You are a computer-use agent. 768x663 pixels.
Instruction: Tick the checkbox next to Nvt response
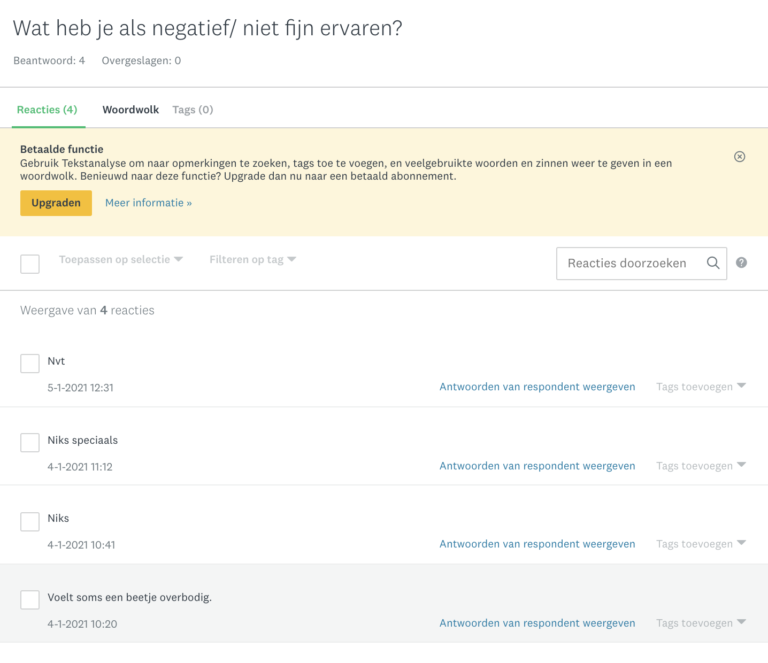click(30, 363)
